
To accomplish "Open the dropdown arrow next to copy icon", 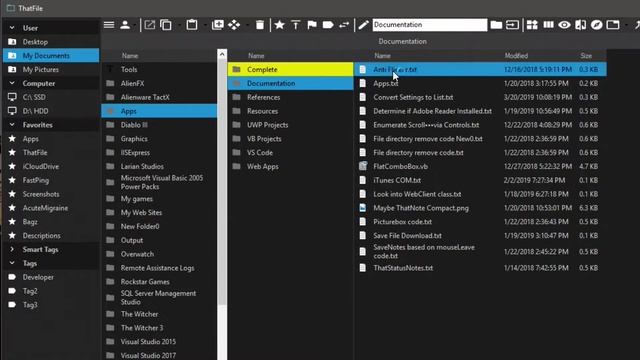I will [x=179, y=25].
